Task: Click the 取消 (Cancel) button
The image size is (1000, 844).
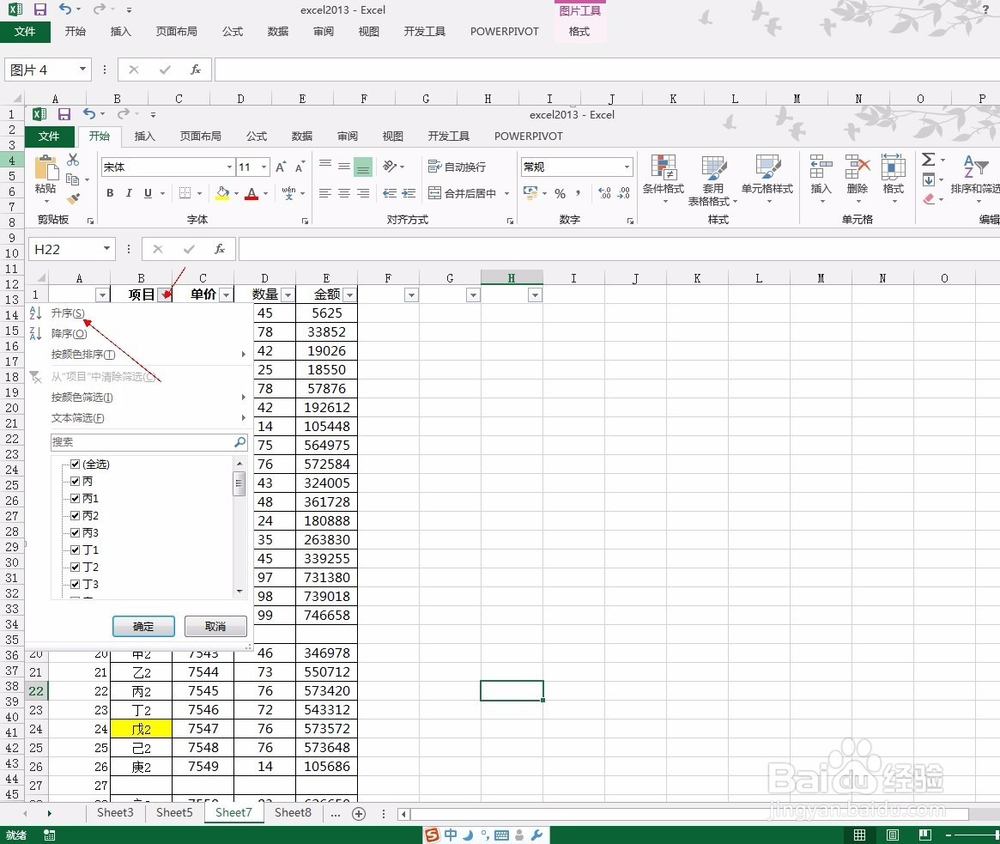Action: click(215, 626)
